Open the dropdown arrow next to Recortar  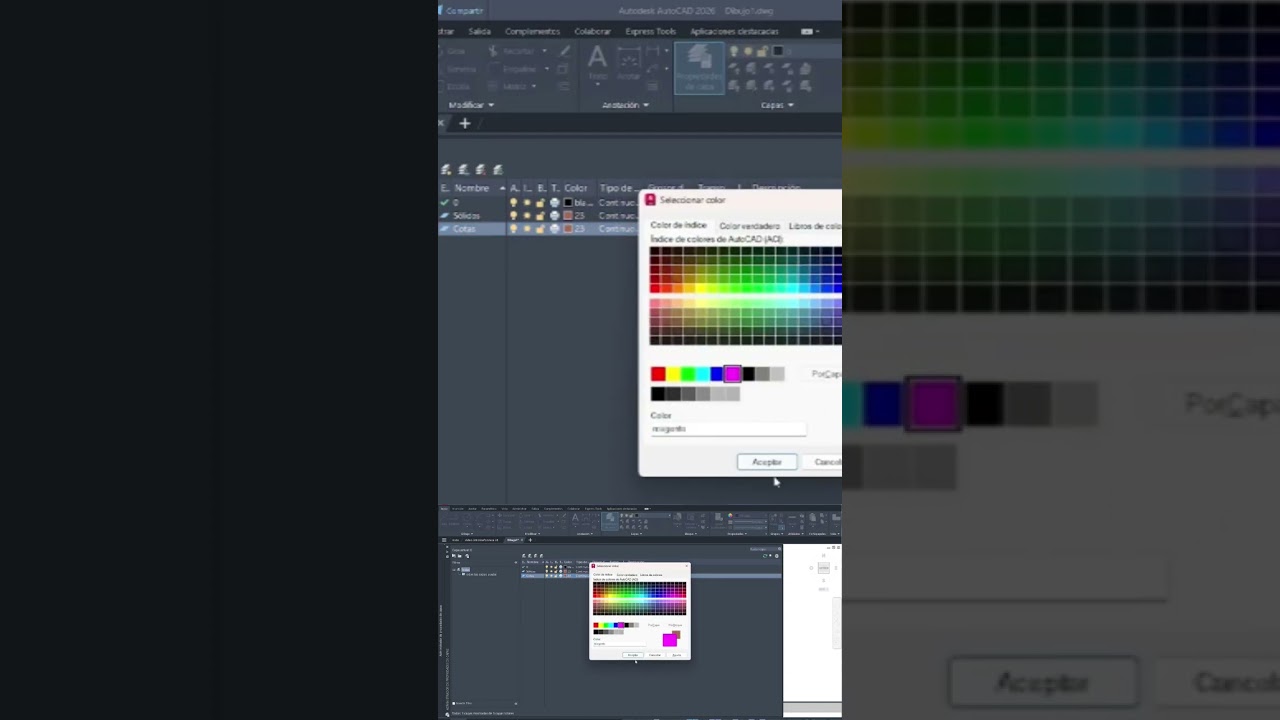[544, 51]
